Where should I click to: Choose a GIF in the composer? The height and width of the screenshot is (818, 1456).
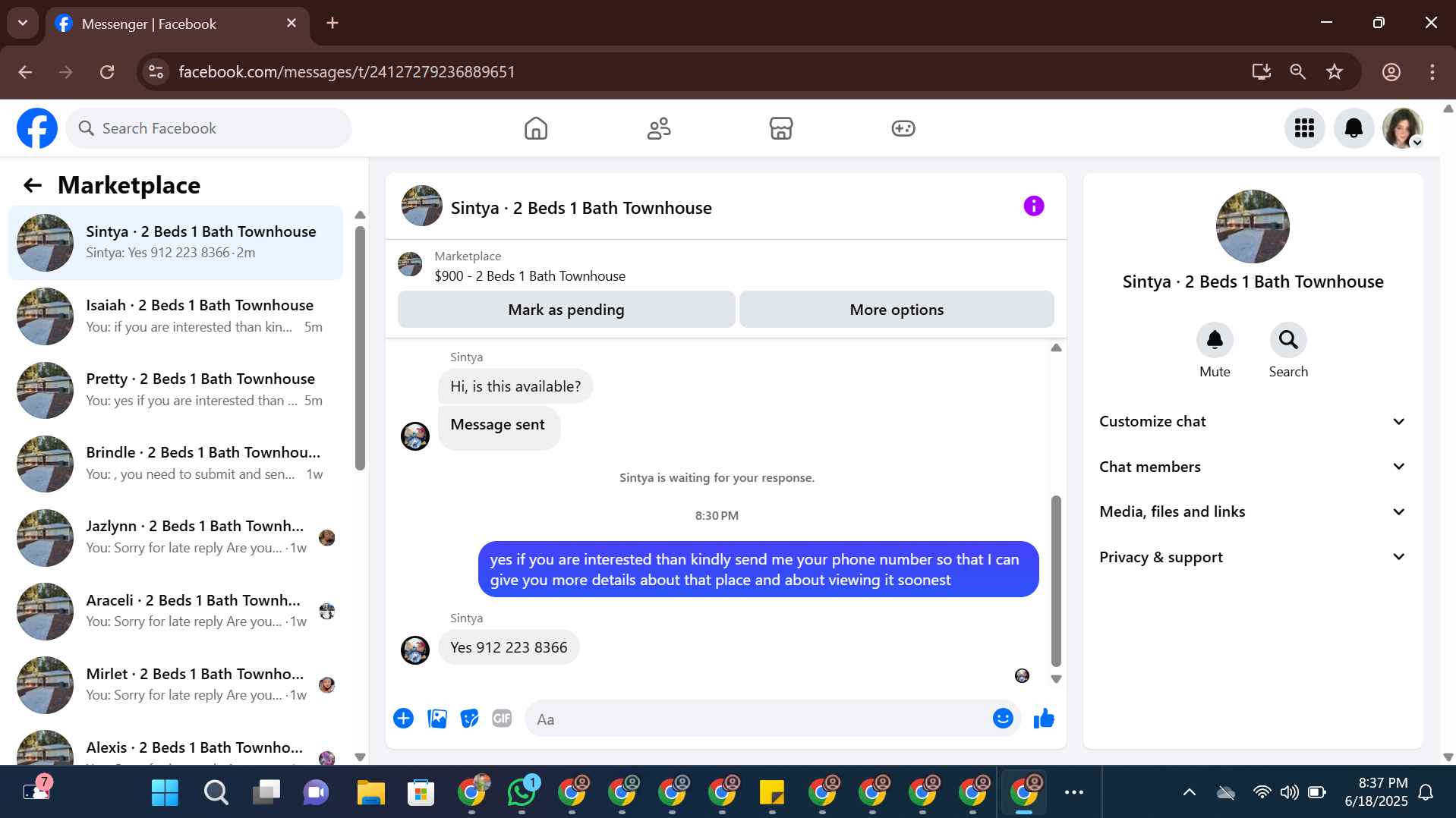click(502, 719)
